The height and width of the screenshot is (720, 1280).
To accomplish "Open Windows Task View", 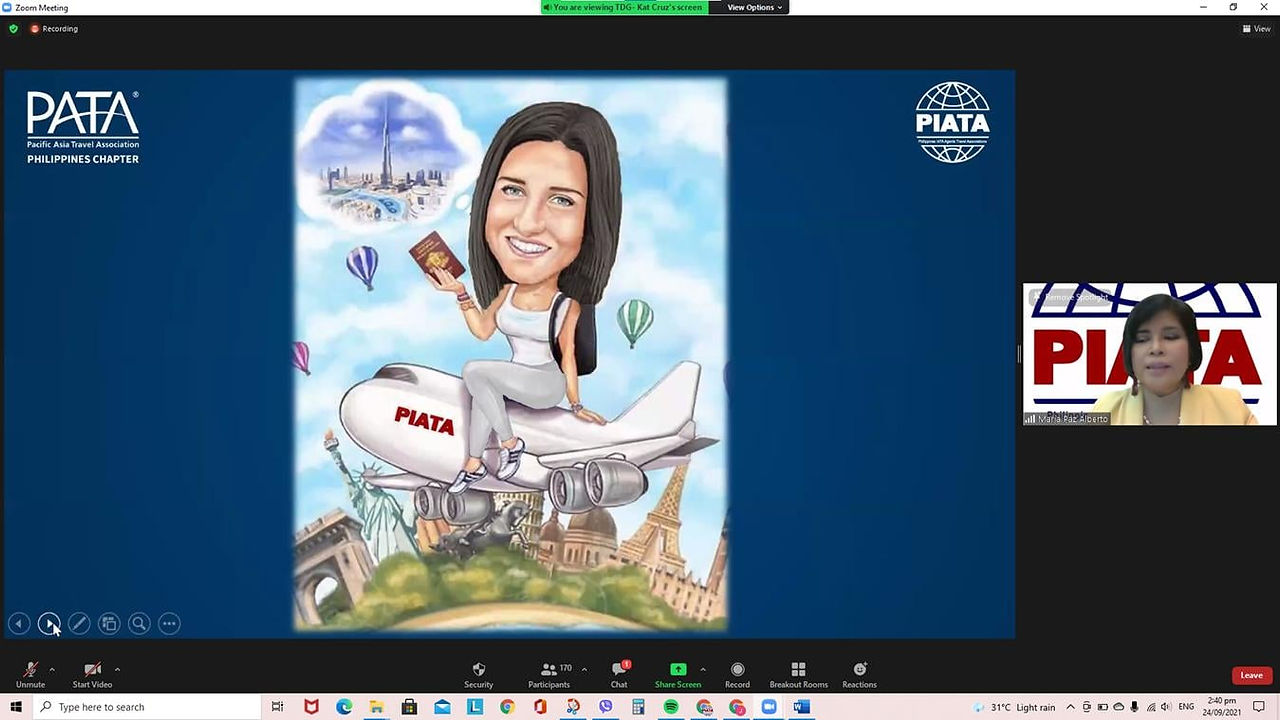I will (x=278, y=707).
